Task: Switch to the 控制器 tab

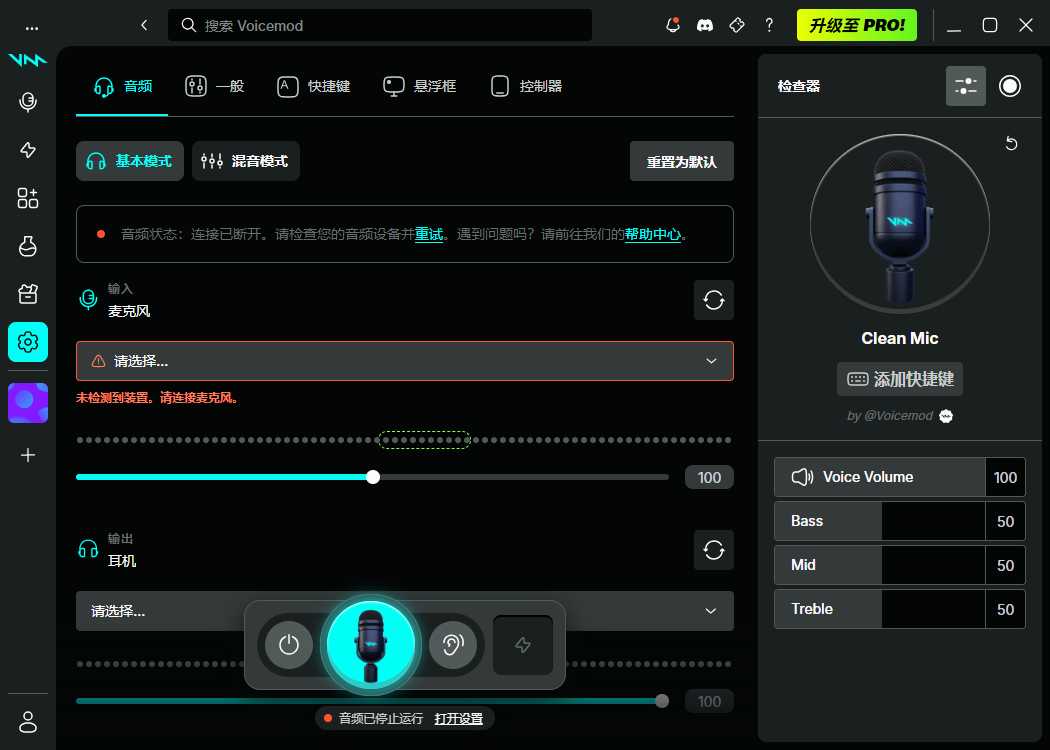Action: click(x=526, y=86)
